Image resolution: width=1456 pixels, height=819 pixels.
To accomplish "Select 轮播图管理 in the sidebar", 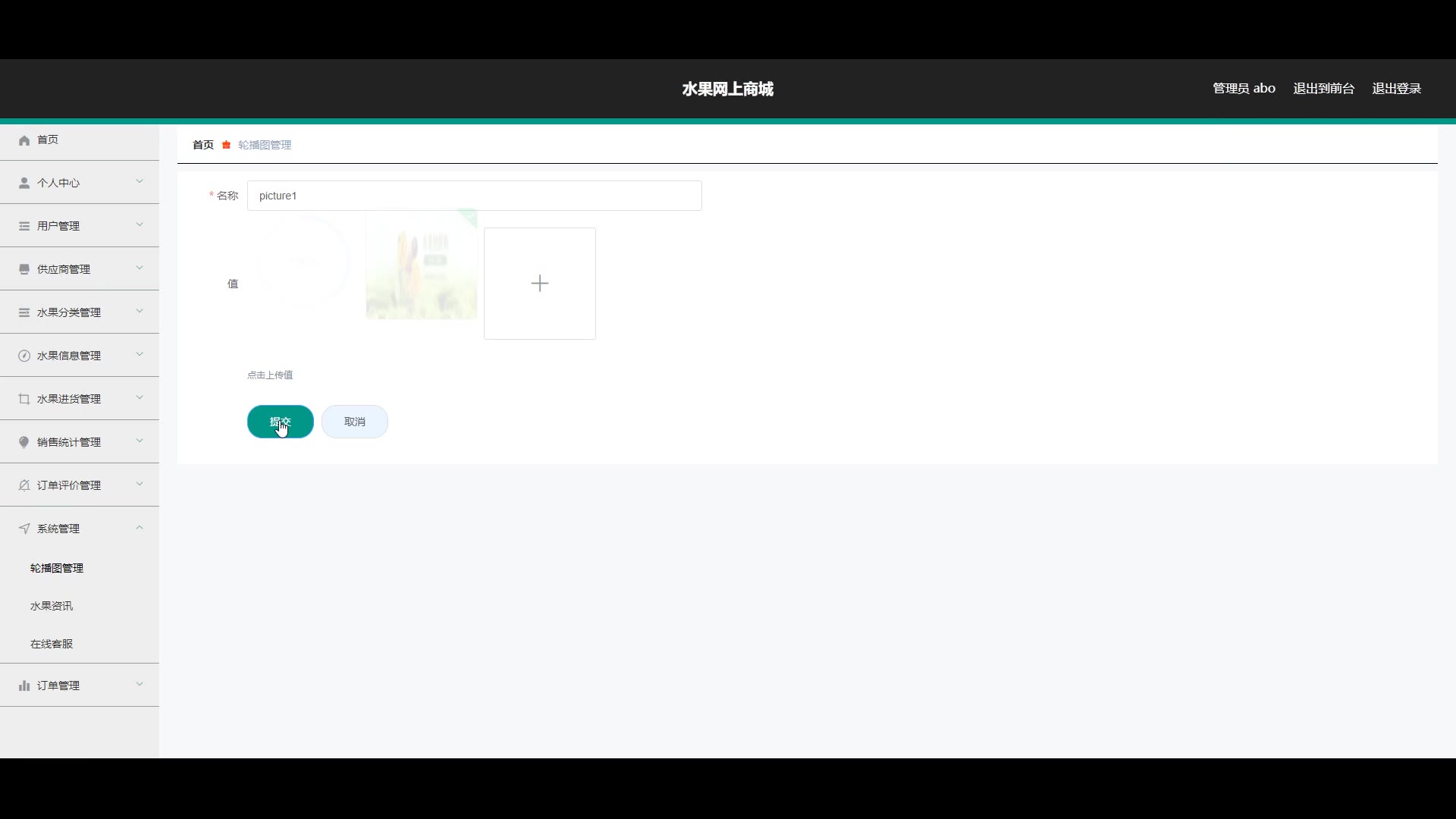I will [x=57, y=568].
